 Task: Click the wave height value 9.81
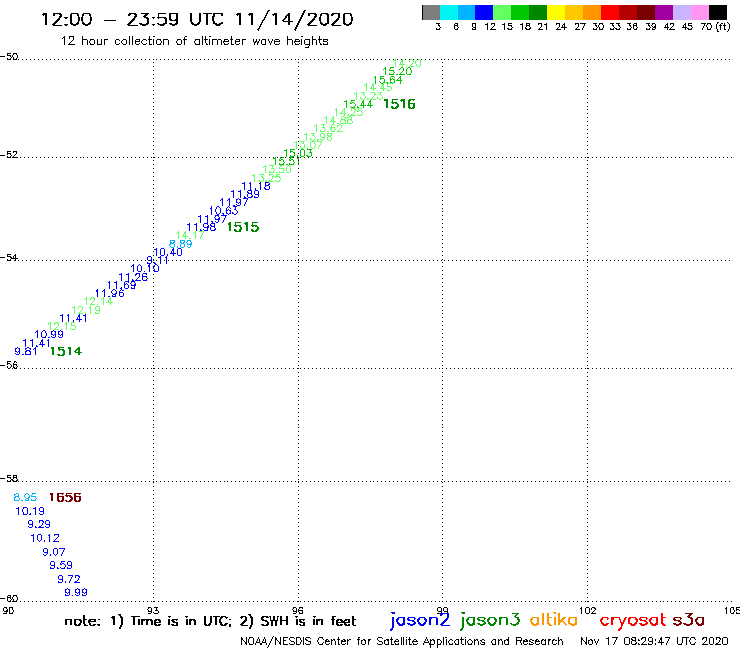[26, 351]
